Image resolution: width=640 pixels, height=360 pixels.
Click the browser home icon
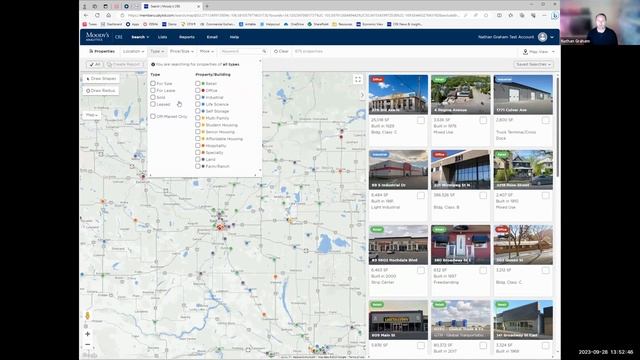point(109,16)
